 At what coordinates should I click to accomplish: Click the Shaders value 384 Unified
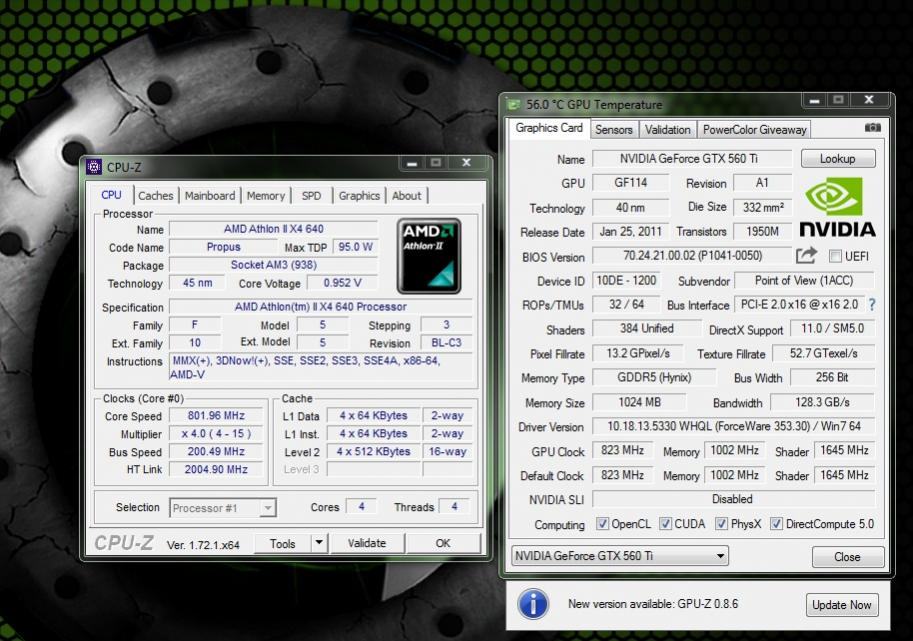pyautogui.click(x=646, y=328)
